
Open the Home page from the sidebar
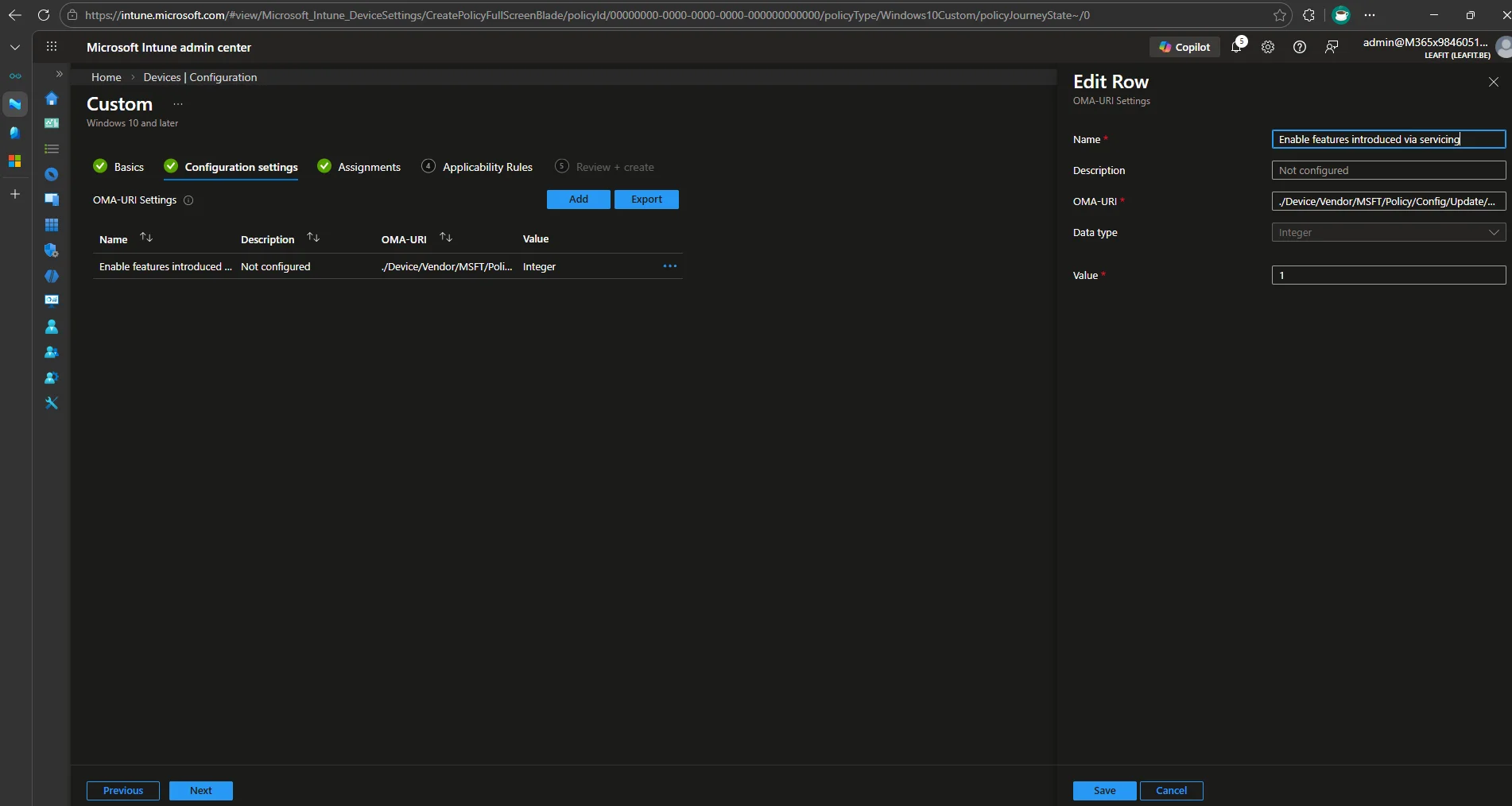point(52,99)
